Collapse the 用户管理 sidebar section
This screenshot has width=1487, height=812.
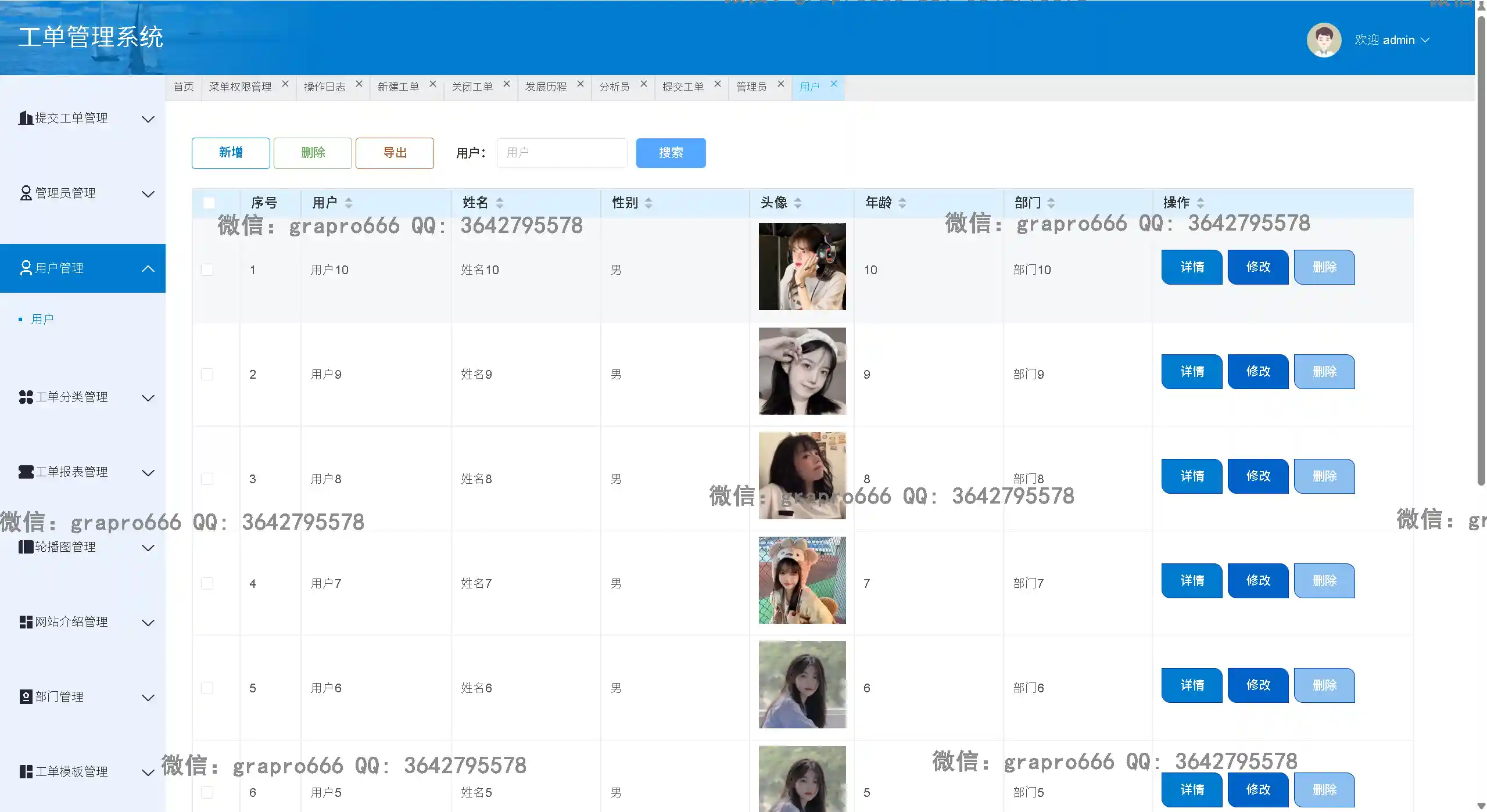coord(148,268)
